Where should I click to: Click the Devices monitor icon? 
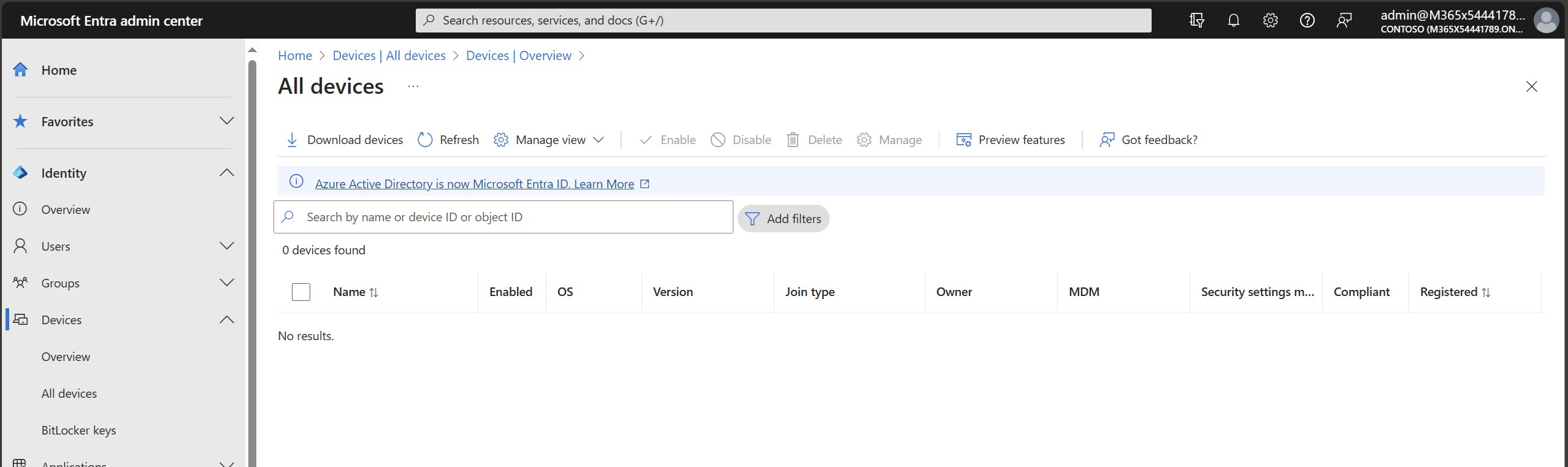pos(21,319)
